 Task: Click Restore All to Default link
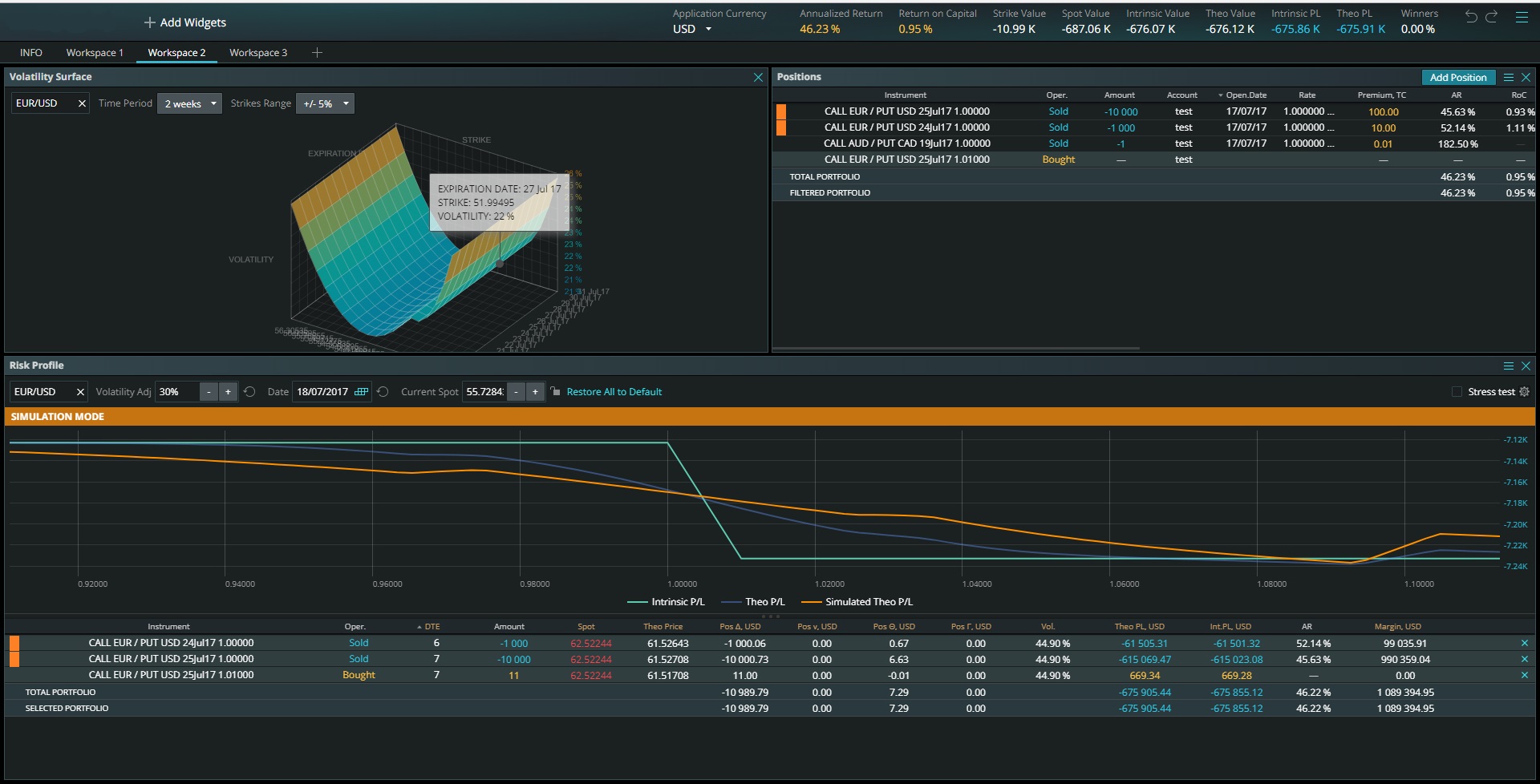[614, 392]
